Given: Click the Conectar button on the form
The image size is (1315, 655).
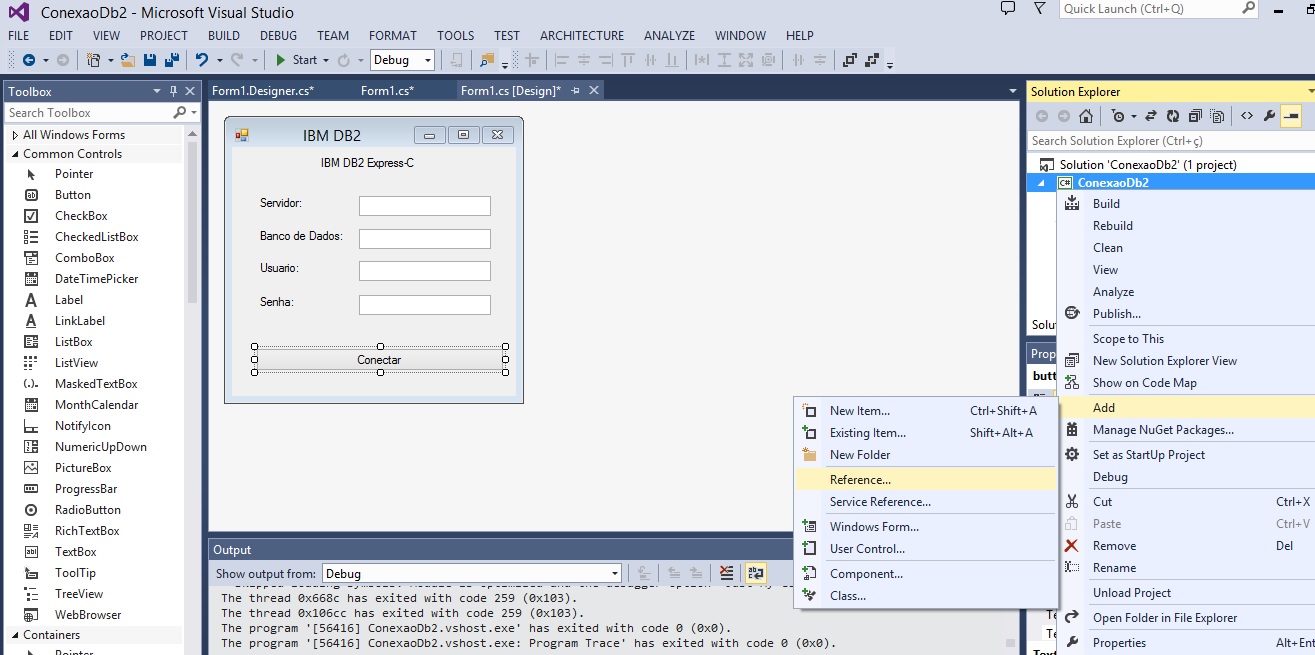Looking at the screenshot, I should [x=379, y=360].
